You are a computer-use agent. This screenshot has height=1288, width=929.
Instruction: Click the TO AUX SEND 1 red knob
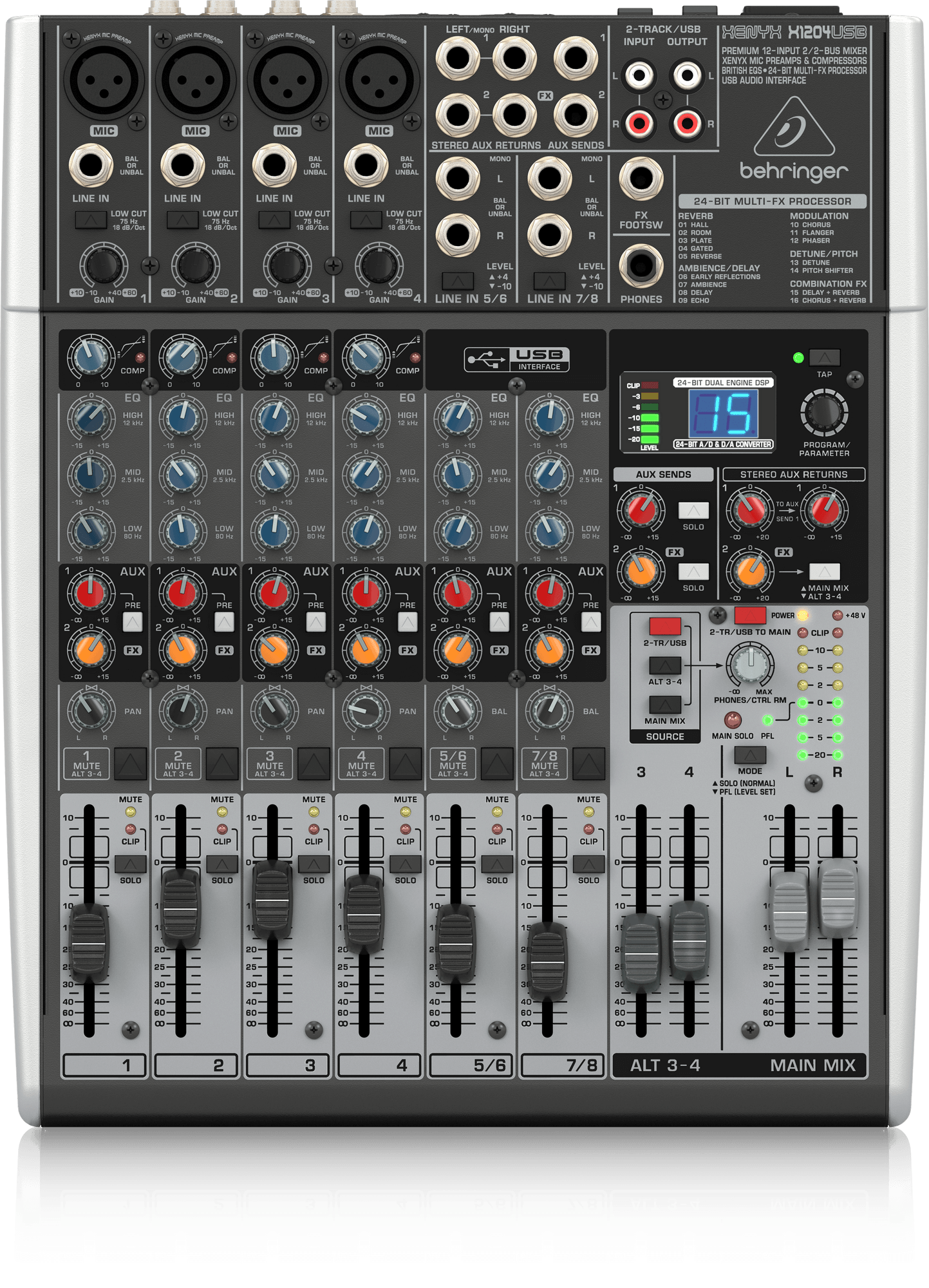pyautogui.click(x=825, y=510)
